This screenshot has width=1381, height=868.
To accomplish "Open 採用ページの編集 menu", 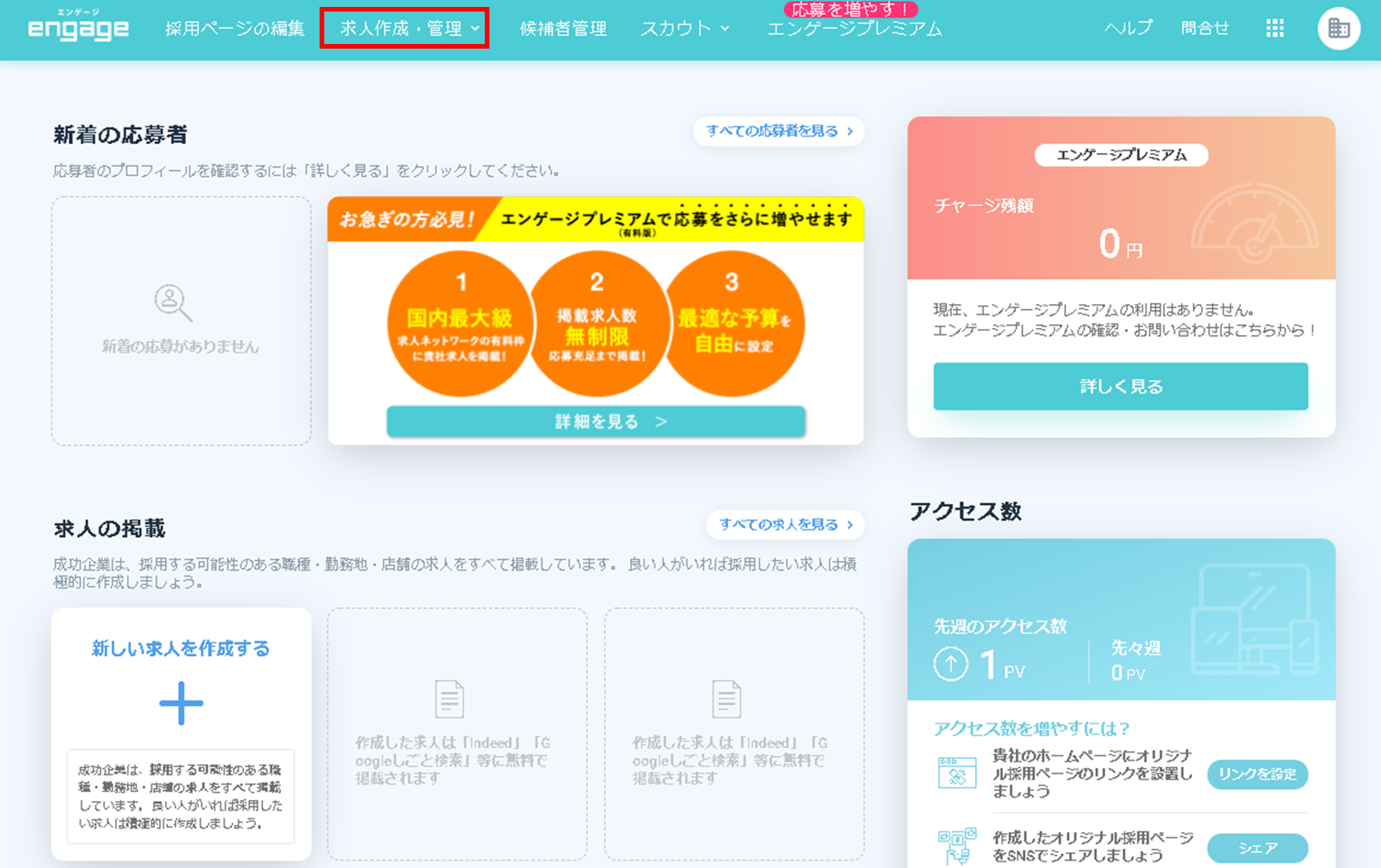I will 235,29.
